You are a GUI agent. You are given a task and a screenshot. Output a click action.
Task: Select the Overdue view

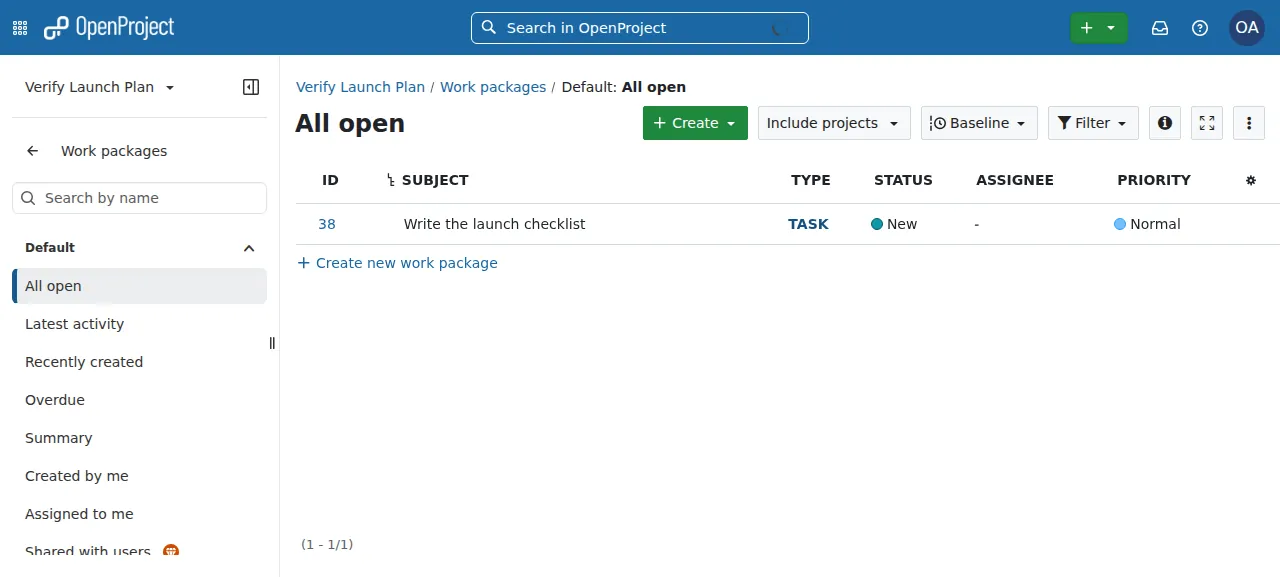[x=140, y=400]
